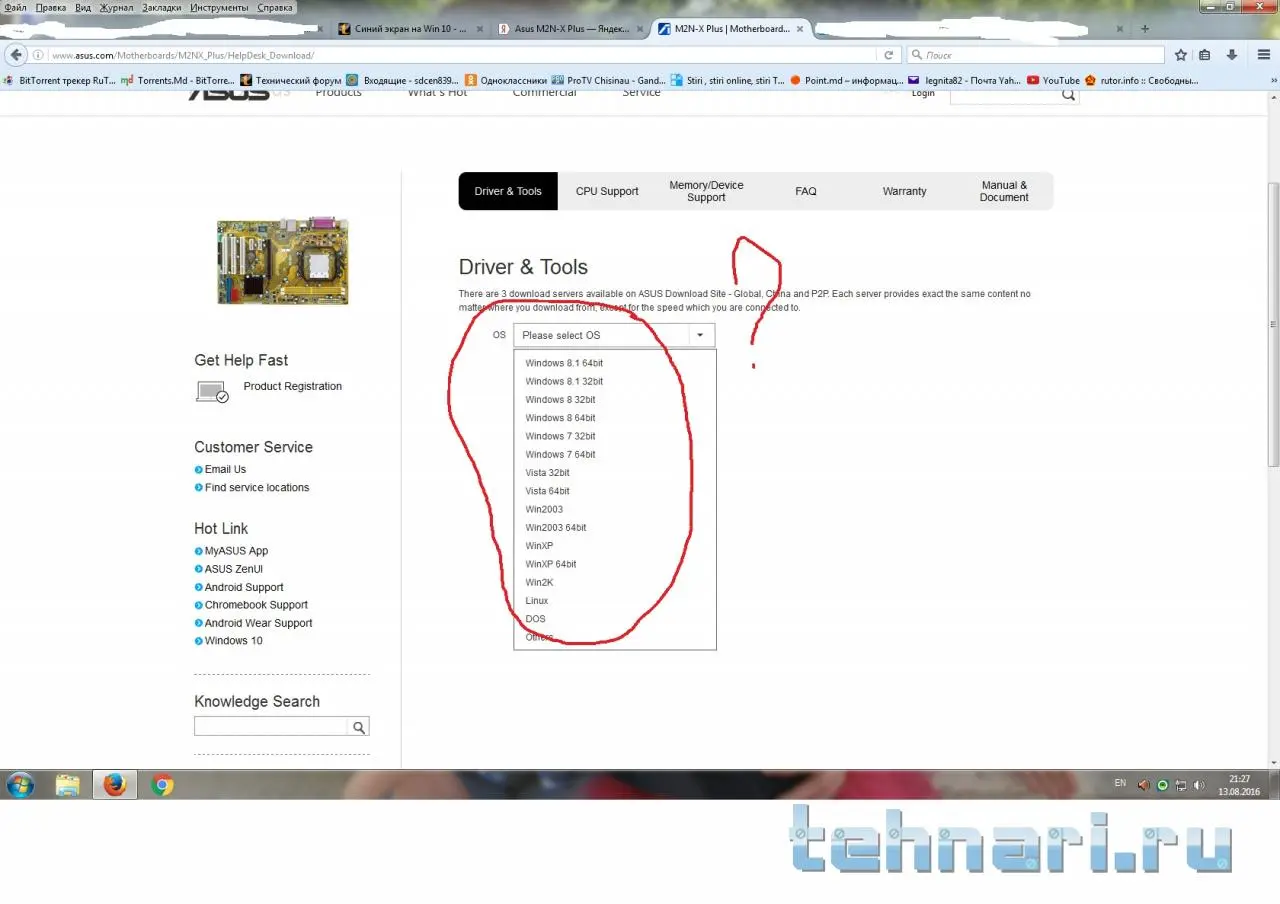Viewport: 1280px width, 904px height.
Task: Select 'Windows 7 32bit' in the OS list
Action: (x=560, y=436)
